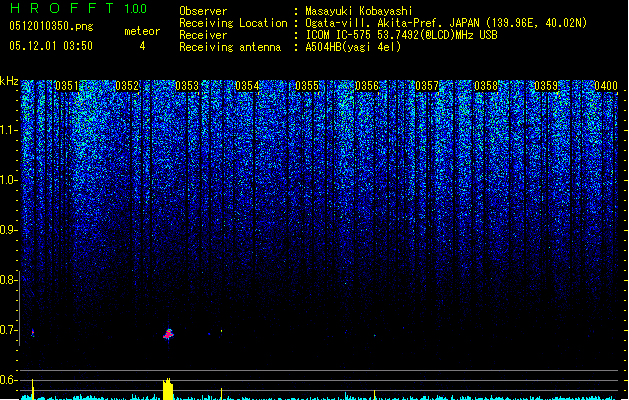Click the thin yellow power spike before 0351
This screenshot has width=629, height=400.
tap(33, 389)
